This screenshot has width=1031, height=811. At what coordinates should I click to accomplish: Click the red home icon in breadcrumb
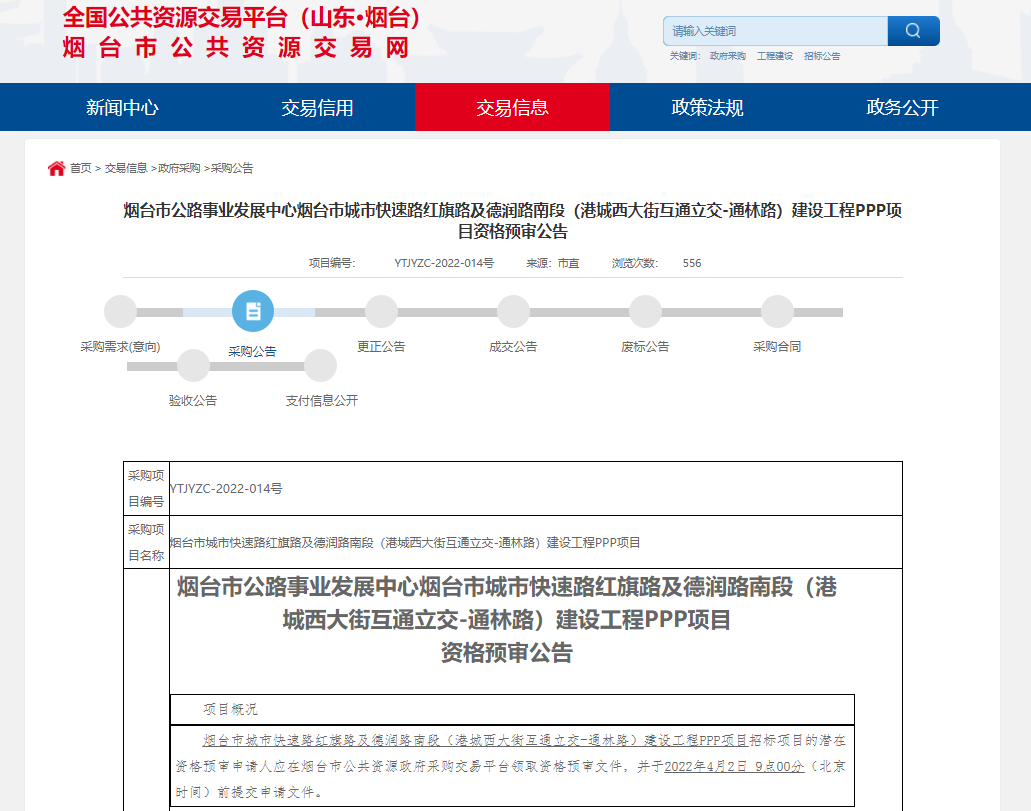pyautogui.click(x=56, y=168)
